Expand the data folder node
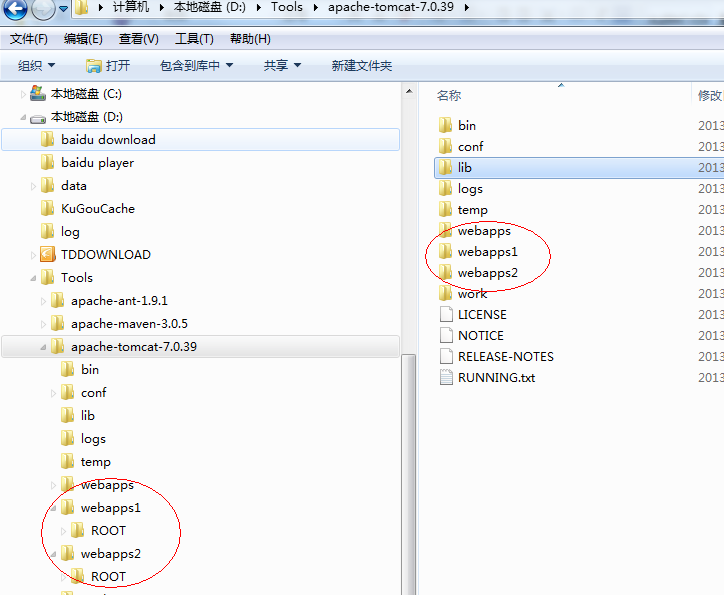 point(33,186)
